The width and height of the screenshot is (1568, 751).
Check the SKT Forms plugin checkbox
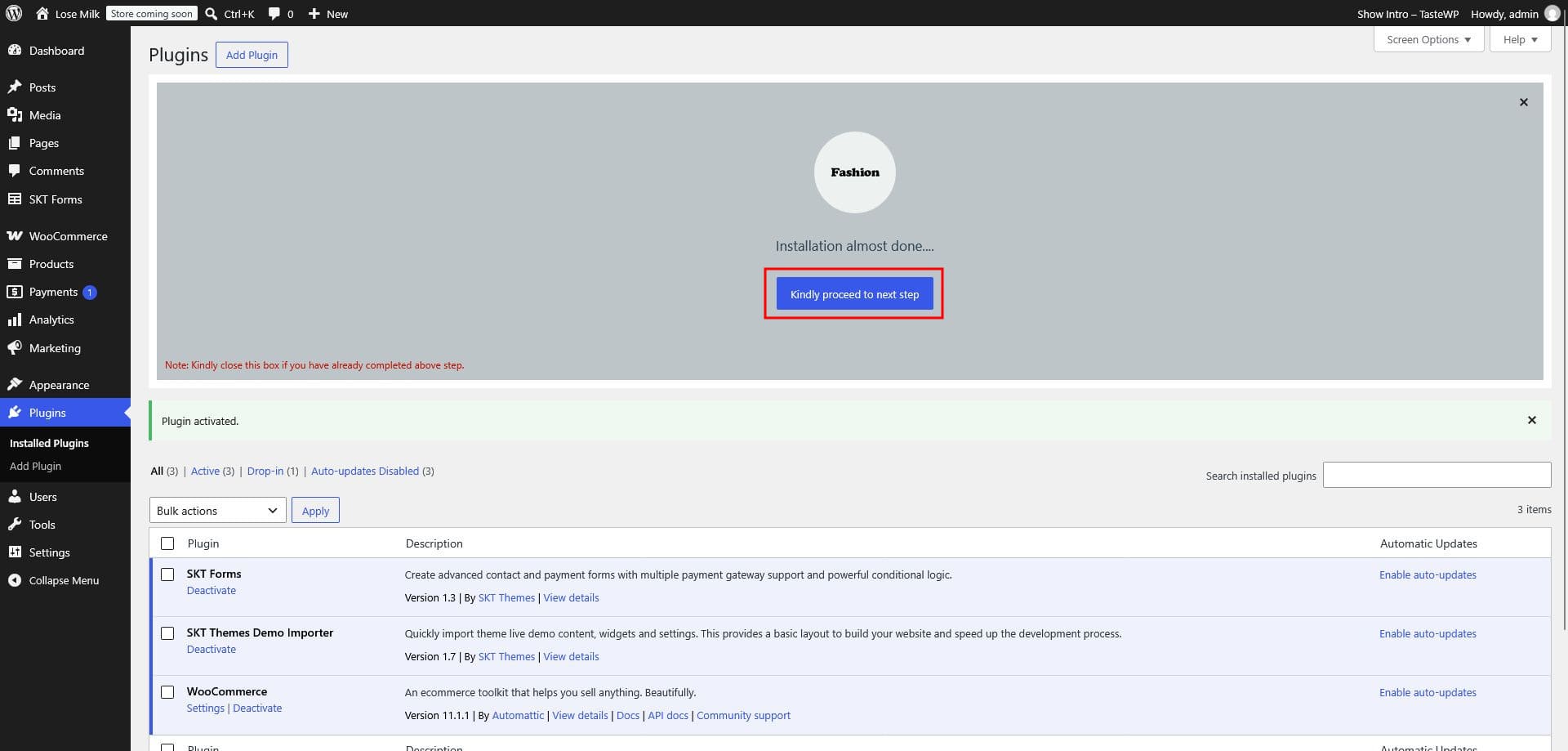coord(167,574)
